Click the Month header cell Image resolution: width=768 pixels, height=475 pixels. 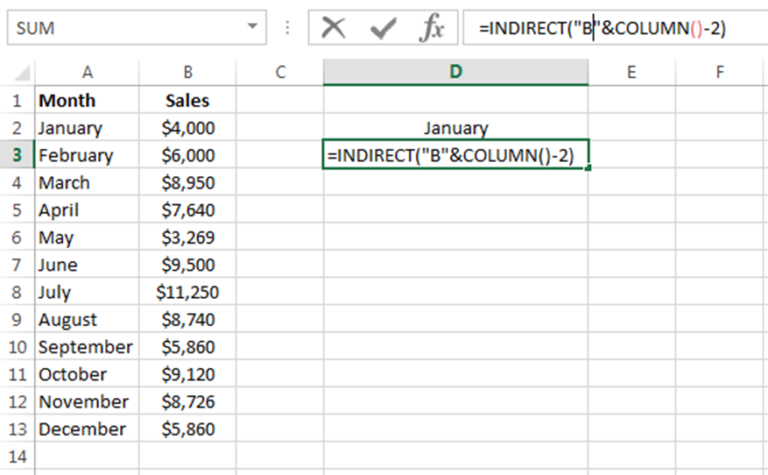[87, 100]
